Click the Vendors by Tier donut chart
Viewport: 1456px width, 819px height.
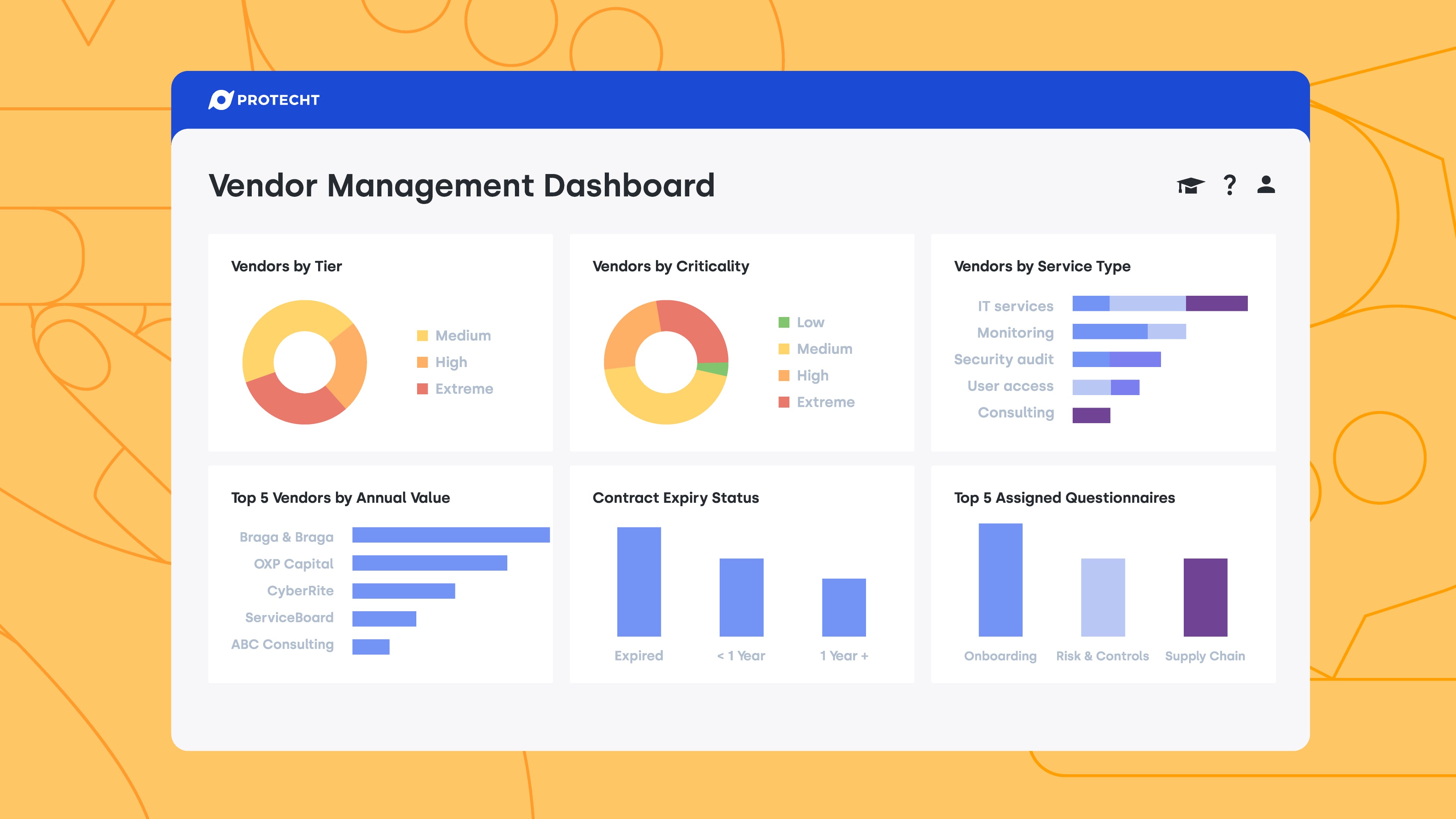point(304,362)
